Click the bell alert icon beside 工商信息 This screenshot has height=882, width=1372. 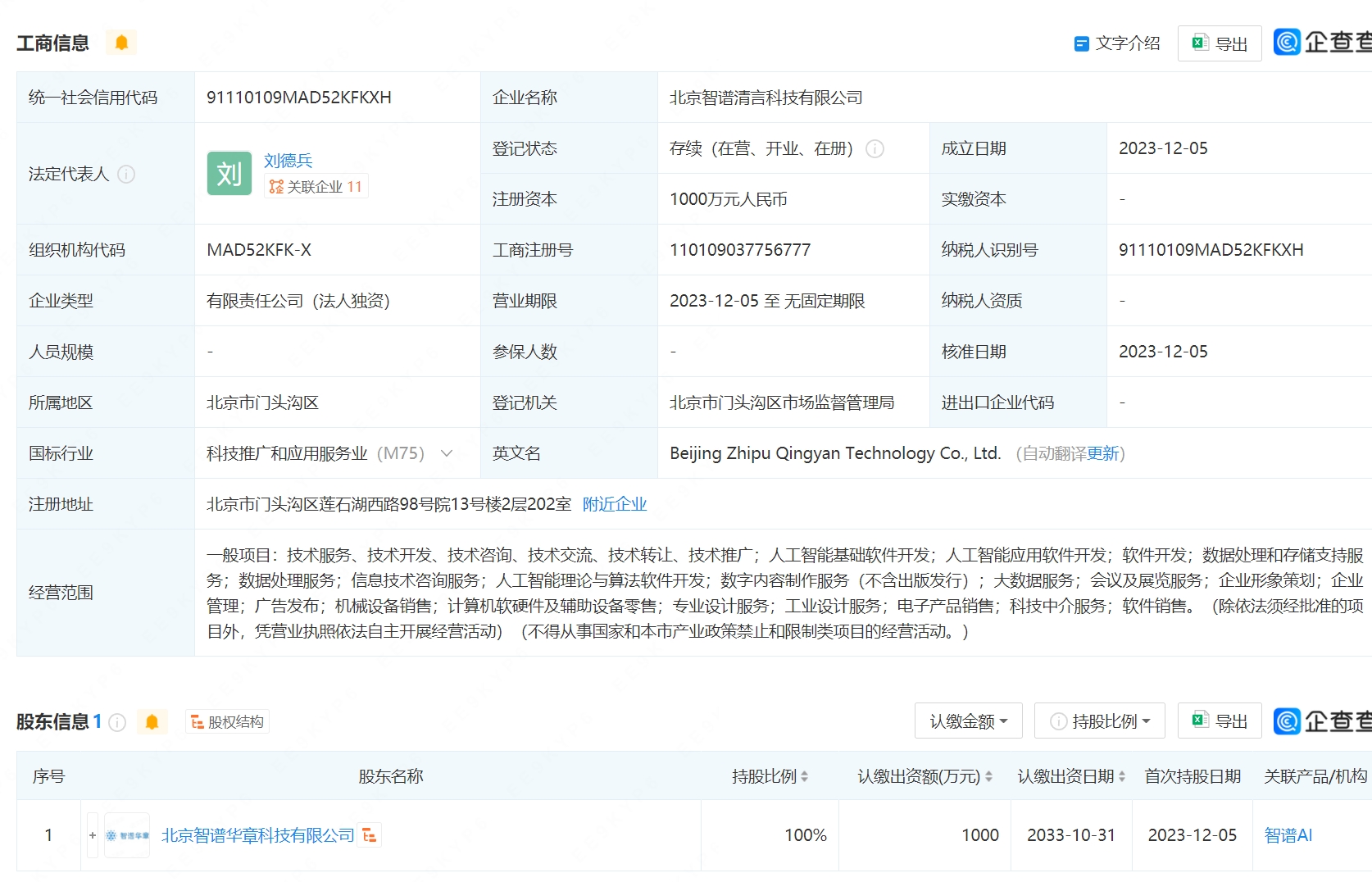[x=121, y=43]
